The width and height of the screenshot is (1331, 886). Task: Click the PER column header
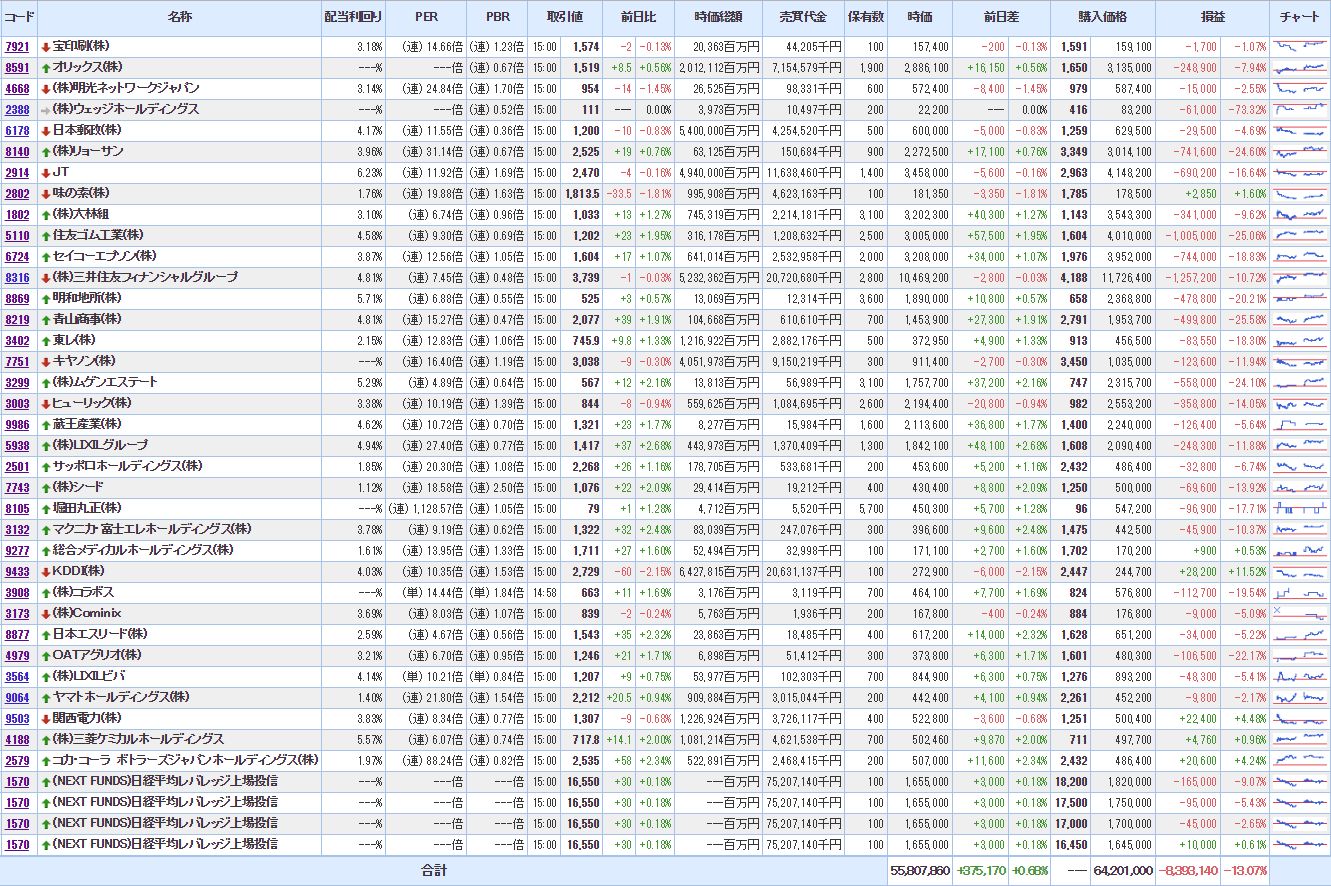[426, 18]
